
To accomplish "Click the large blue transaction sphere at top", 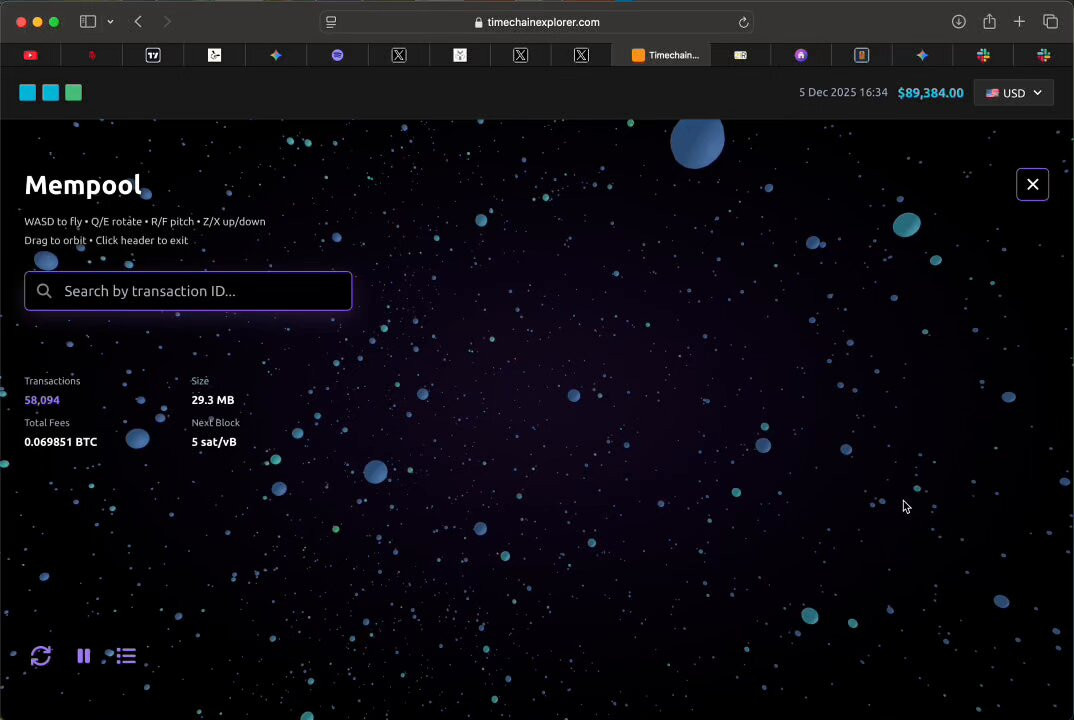I will pyautogui.click(x=697, y=142).
